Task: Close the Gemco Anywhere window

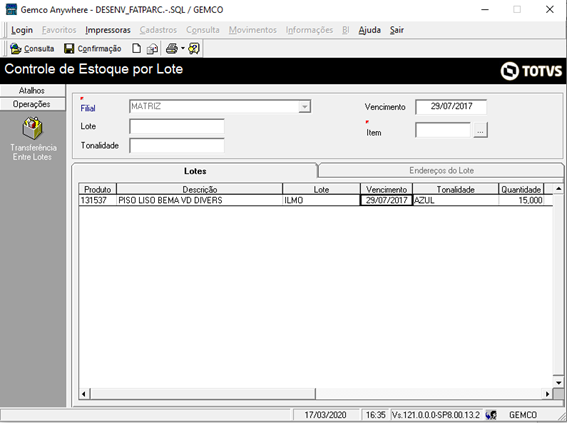Action: pyautogui.click(x=550, y=9)
